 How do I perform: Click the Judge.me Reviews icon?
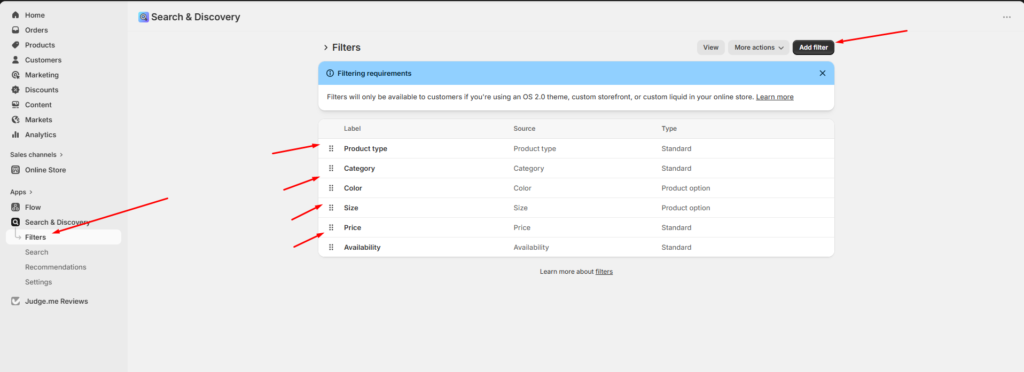(16, 302)
